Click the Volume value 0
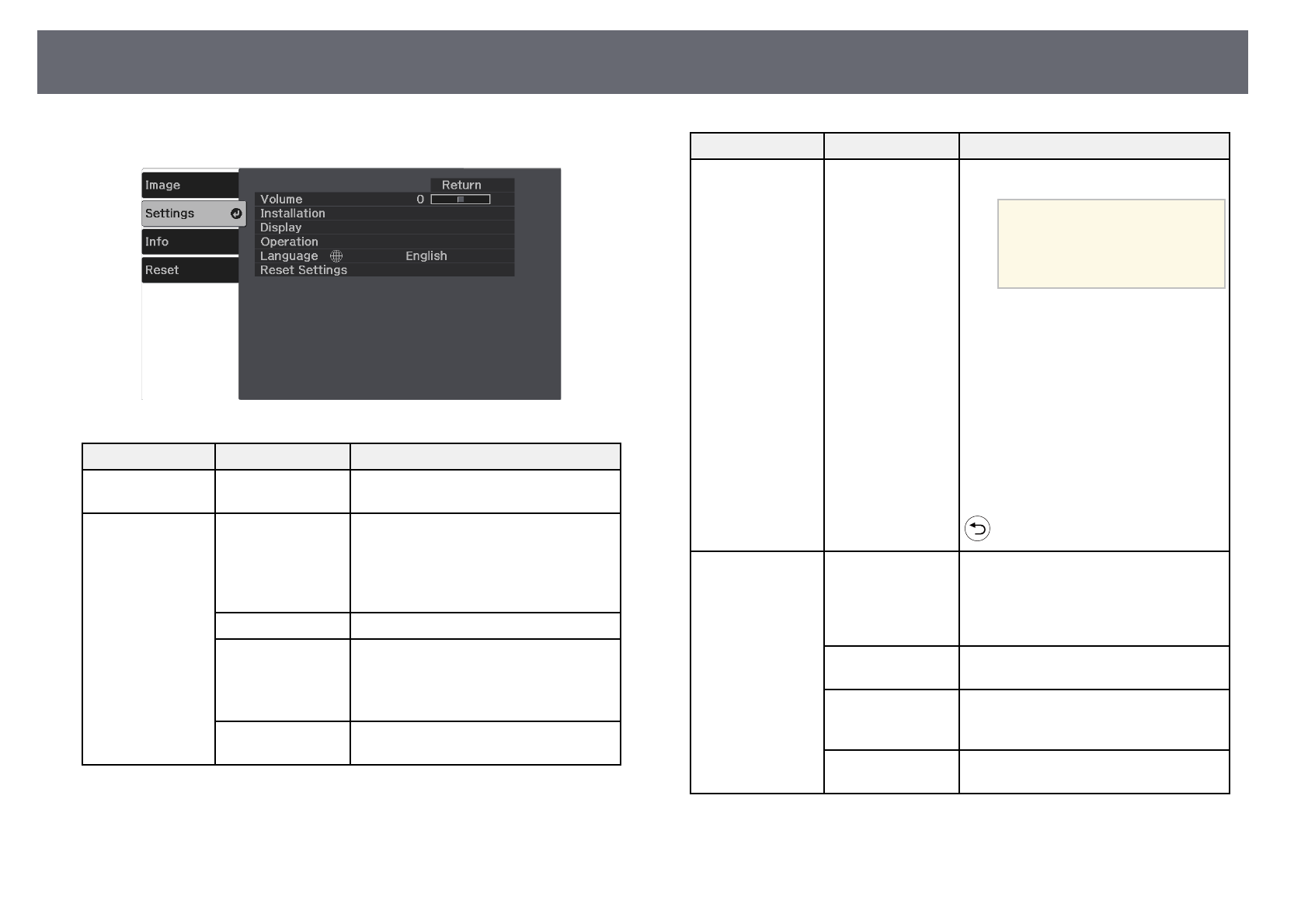The image size is (1308, 924). 420,200
